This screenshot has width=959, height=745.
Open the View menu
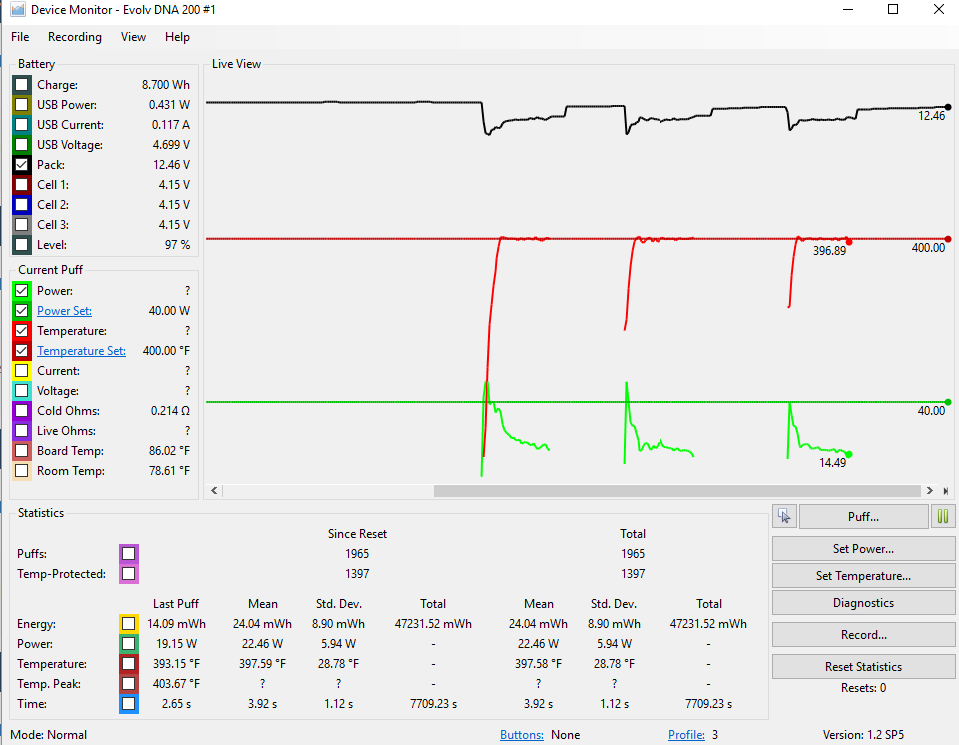(x=133, y=37)
